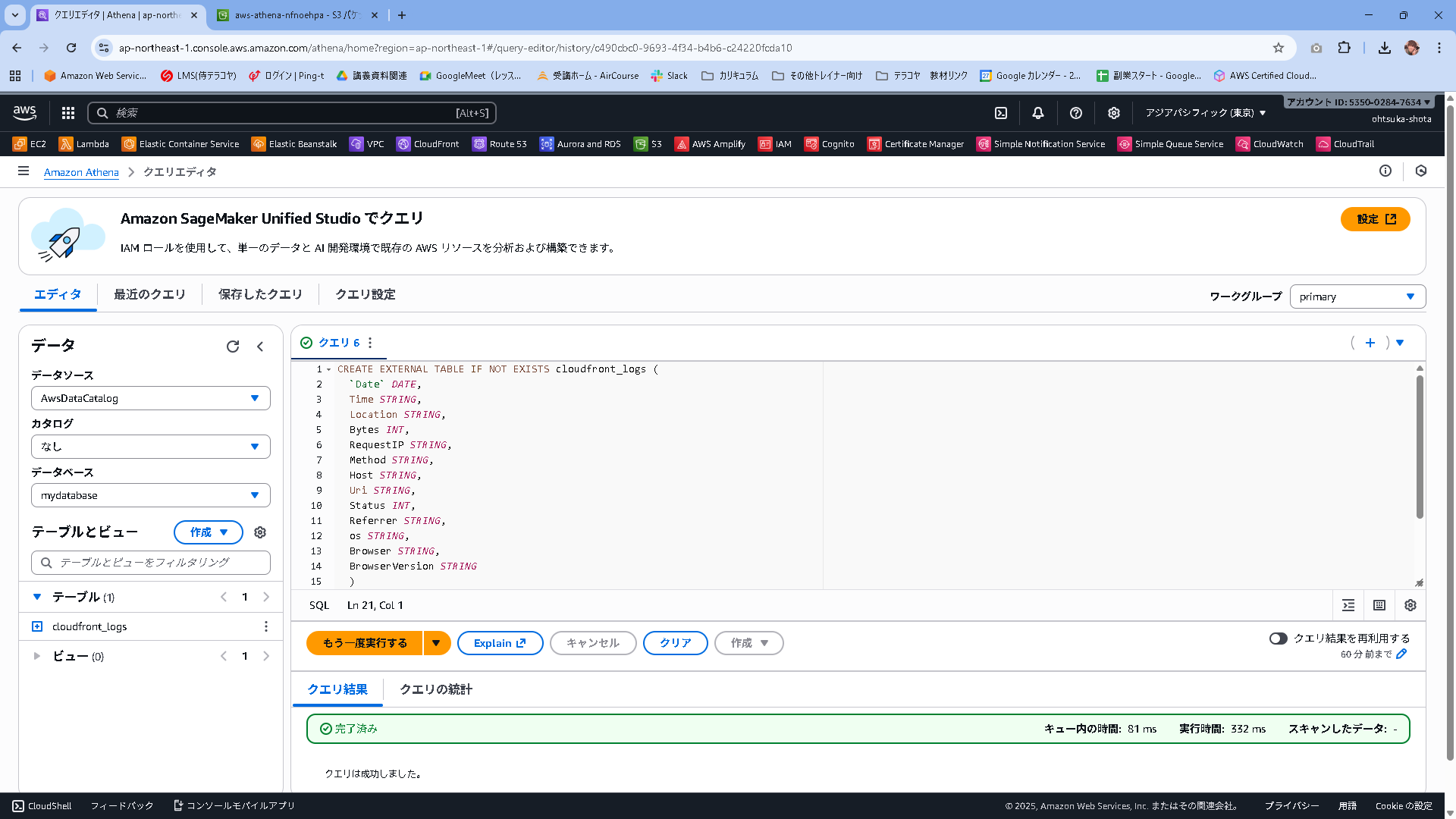Open notifications bell icon

click(x=1038, y=113)
